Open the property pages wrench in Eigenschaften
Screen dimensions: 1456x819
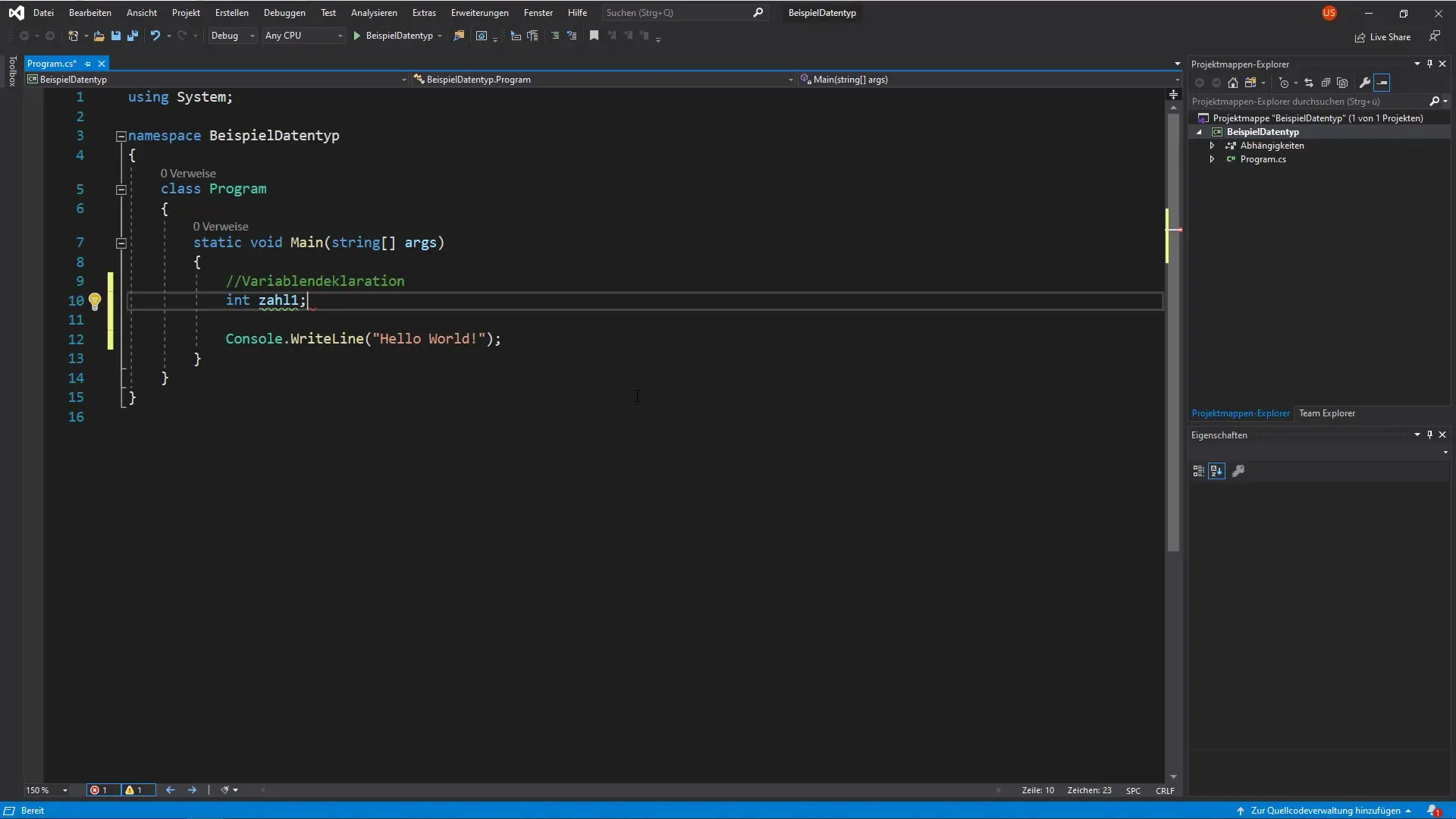coord(1238,471)
